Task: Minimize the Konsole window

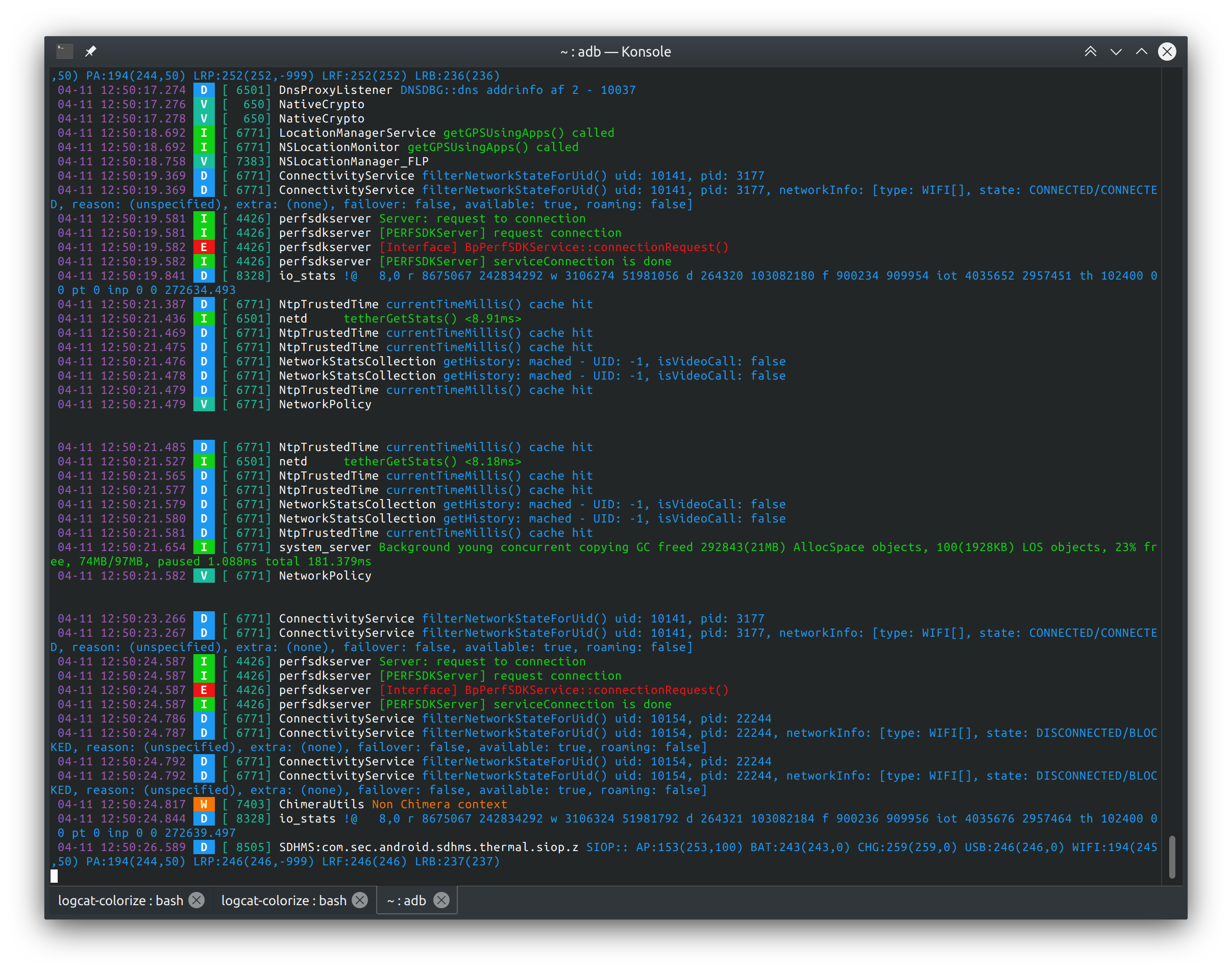Action: tap(1116, 52)
